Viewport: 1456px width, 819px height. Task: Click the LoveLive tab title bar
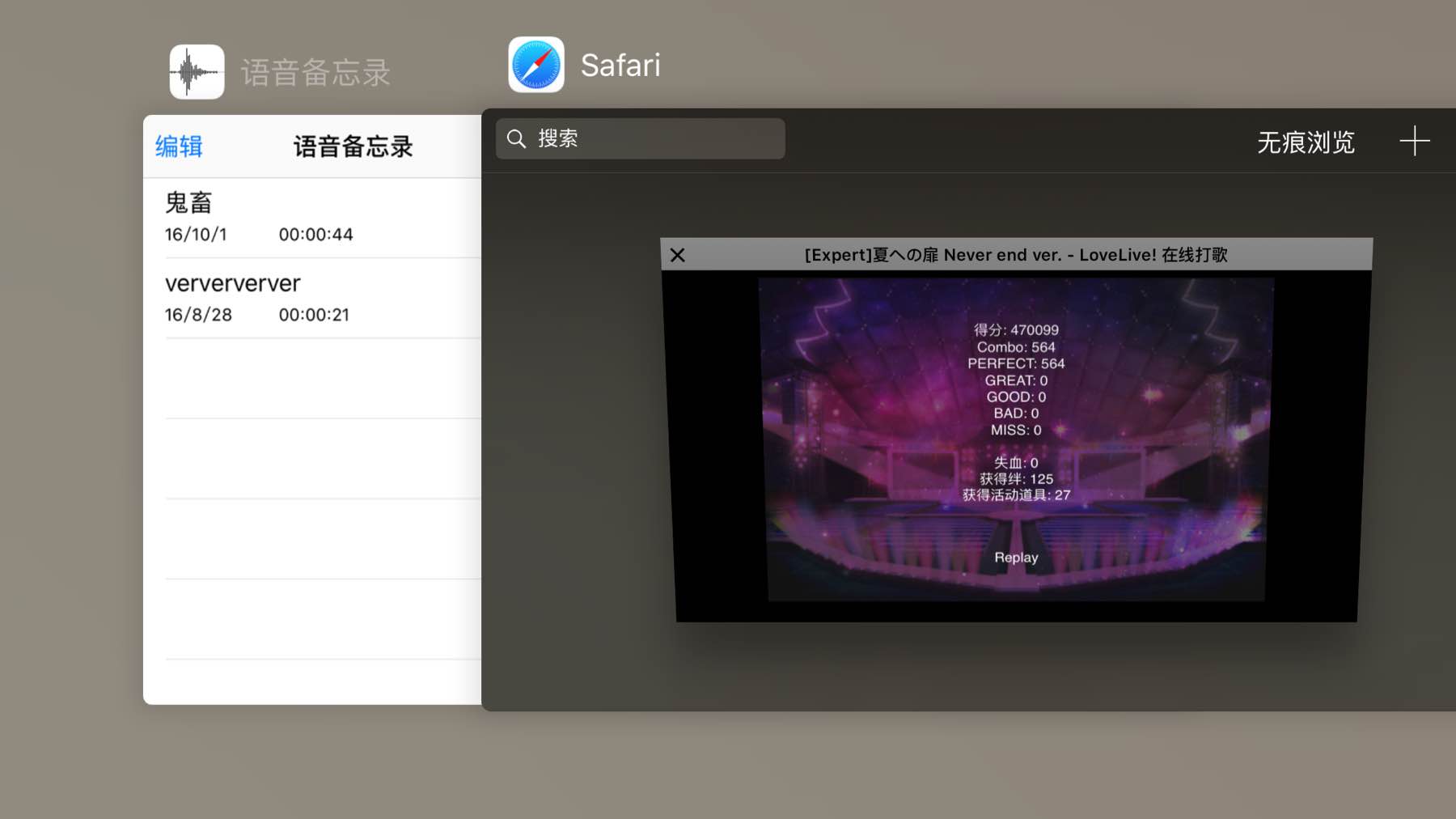pyautogui.click(x=1016, y=254)
